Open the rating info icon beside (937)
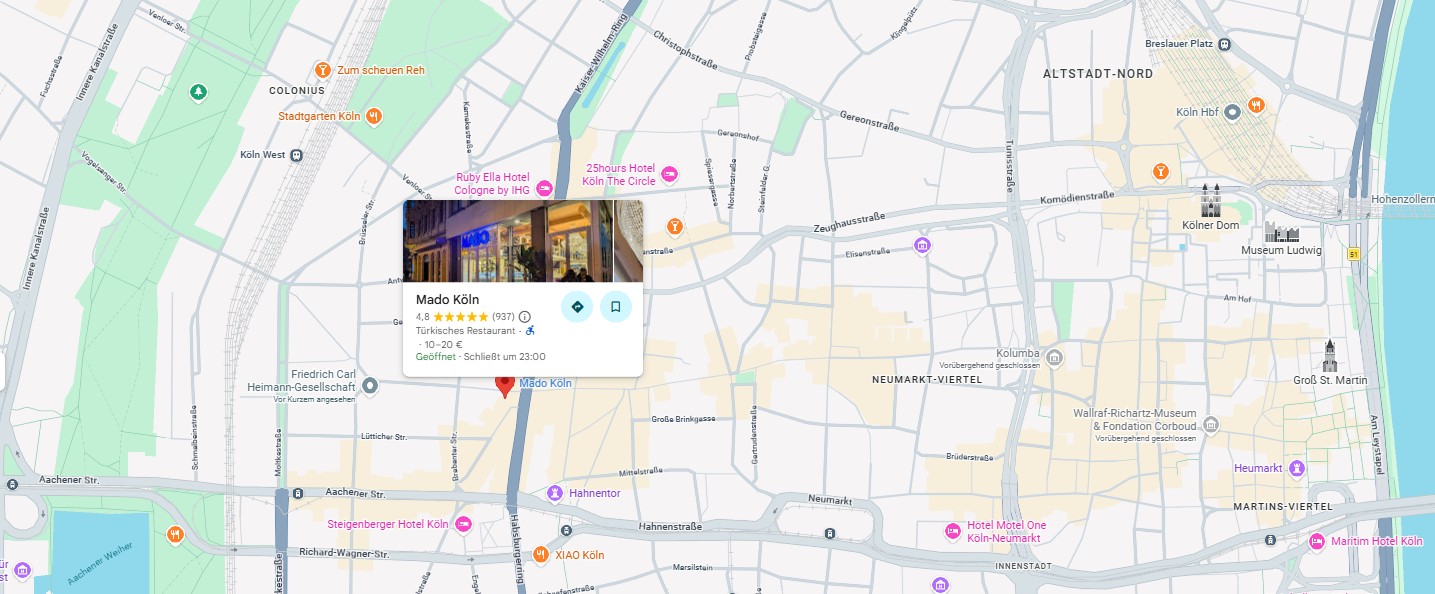Viewport: 1435px width, 594px height. tap(525, 317)
